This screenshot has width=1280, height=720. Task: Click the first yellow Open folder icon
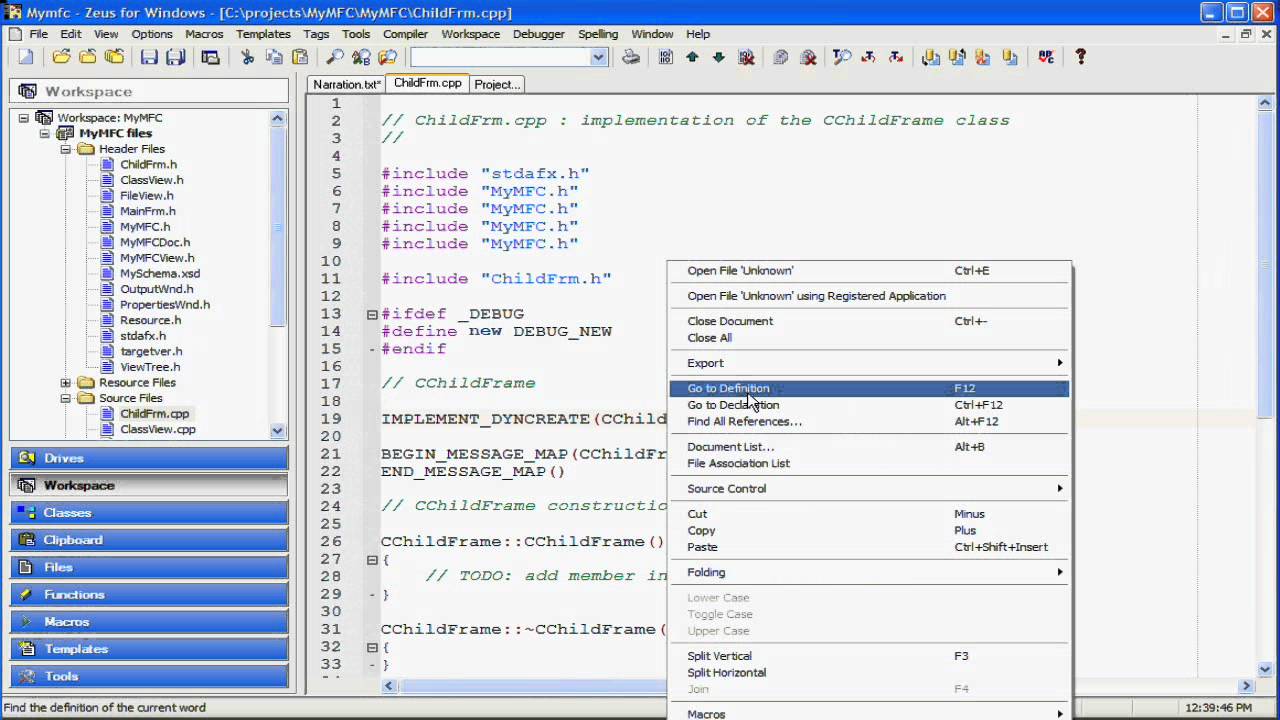(x=61, y=57)
